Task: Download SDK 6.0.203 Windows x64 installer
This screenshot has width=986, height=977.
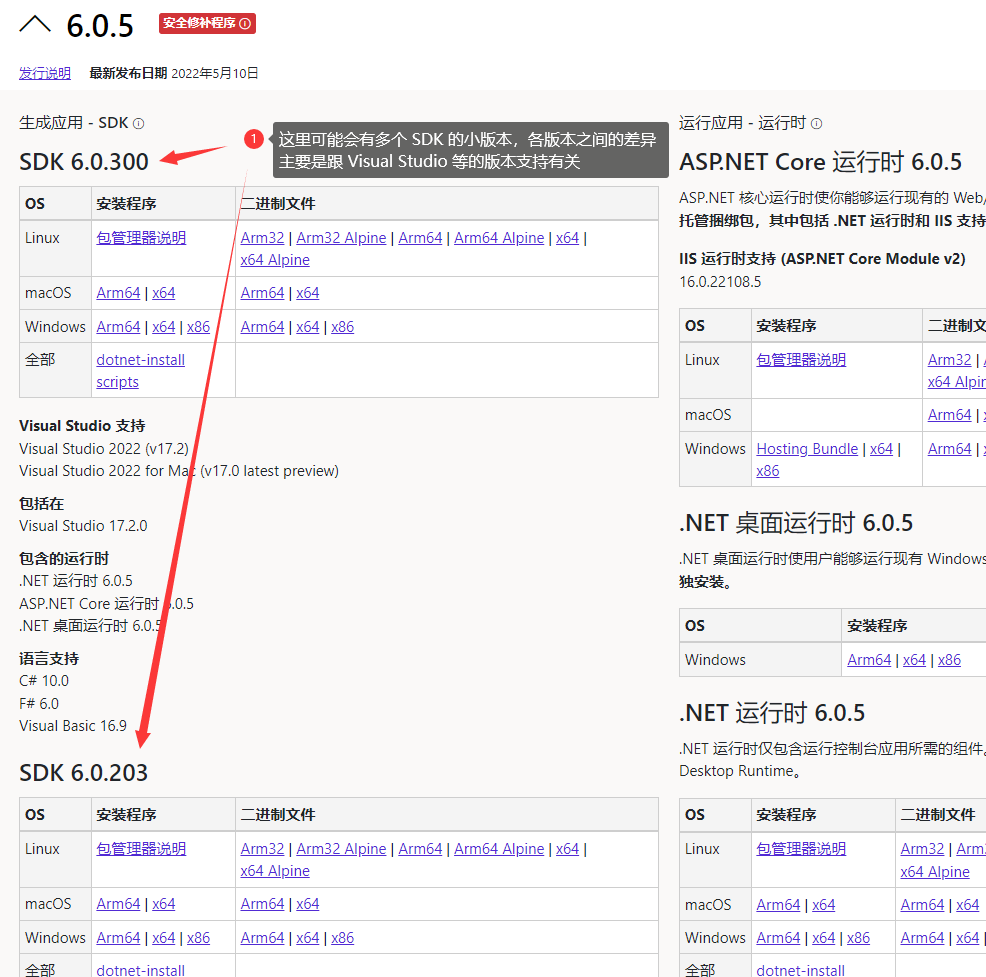Action: coord(163,938)
